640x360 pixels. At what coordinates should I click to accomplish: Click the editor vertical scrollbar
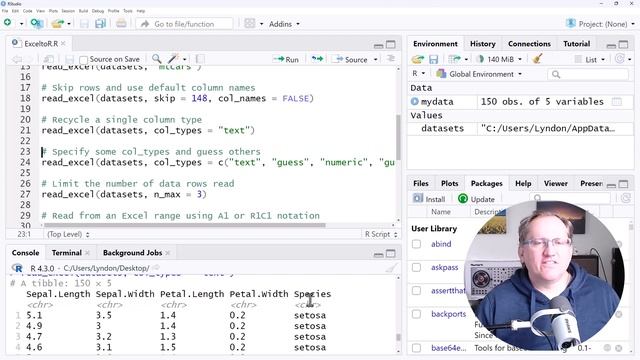[398, 137]
